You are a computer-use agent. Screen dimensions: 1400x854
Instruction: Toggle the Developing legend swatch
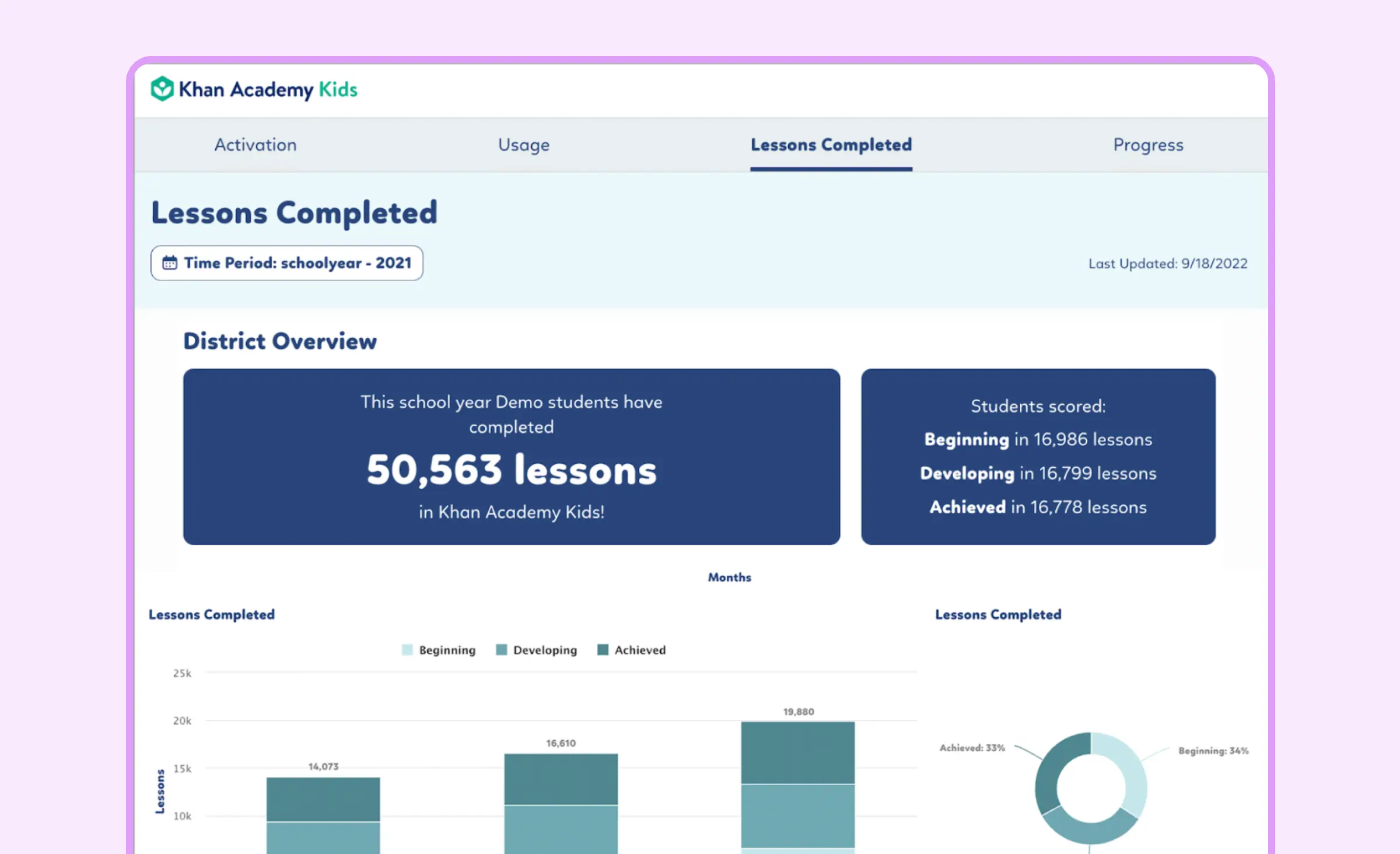(x=501, y=650)
